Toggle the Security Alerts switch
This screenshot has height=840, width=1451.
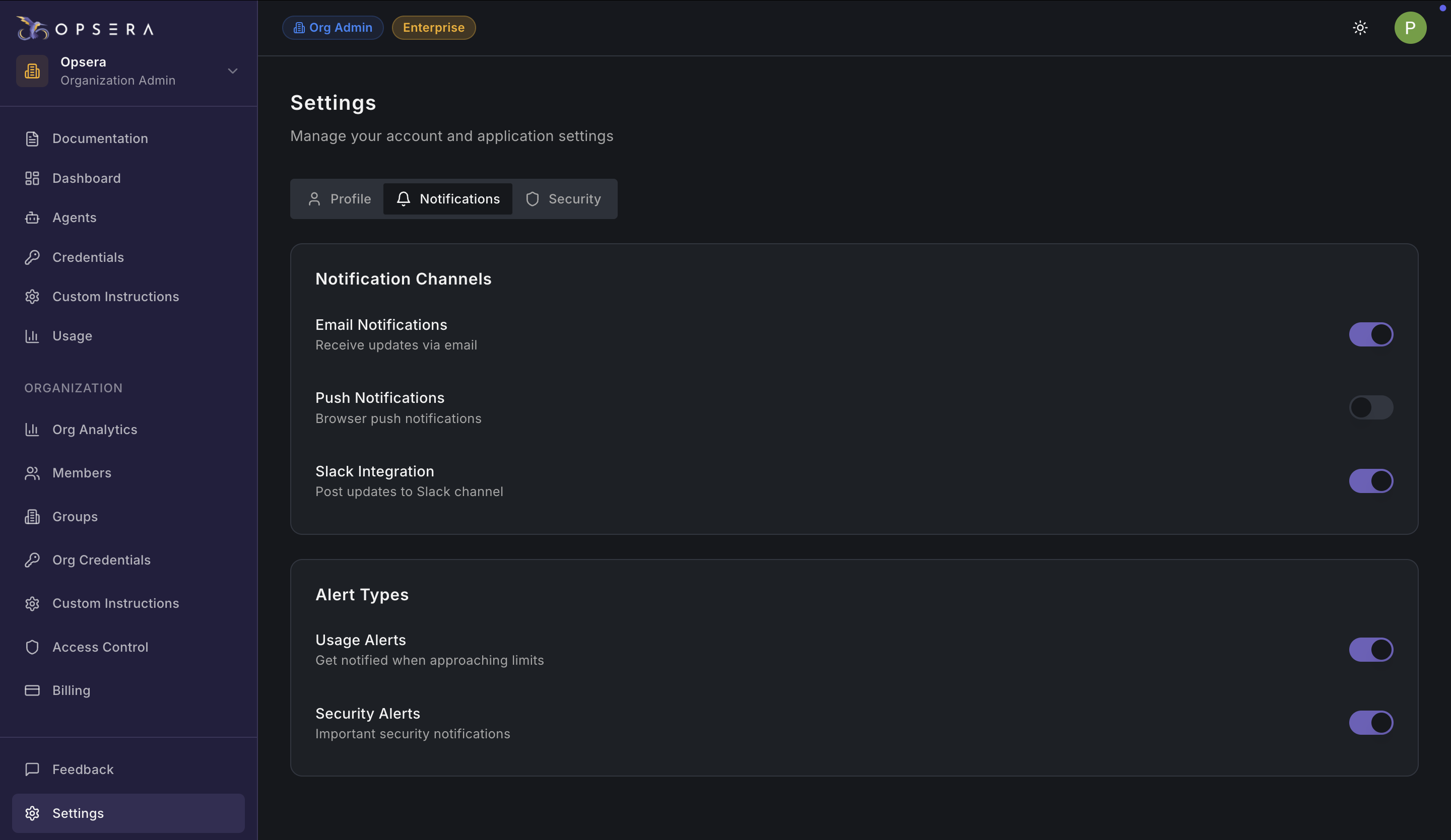pyautogui.click(x=1370, y=723)
